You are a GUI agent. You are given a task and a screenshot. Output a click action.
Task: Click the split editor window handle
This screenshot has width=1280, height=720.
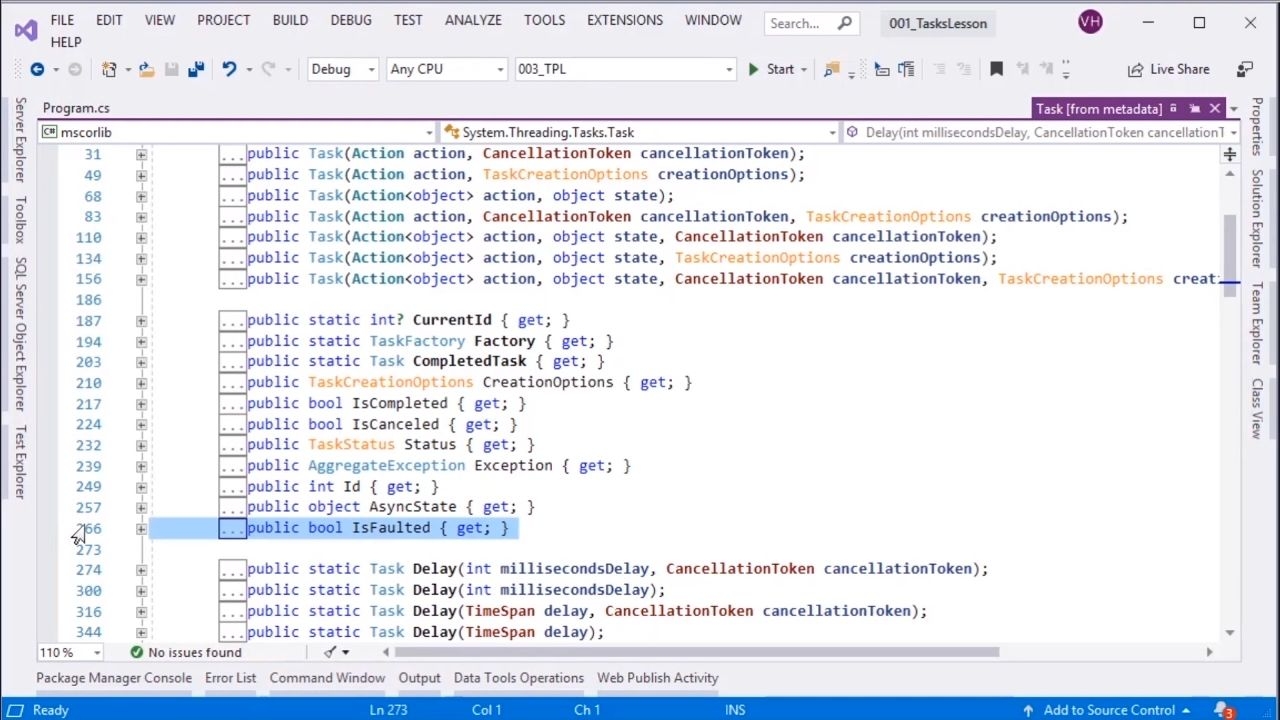point(1229,154)
